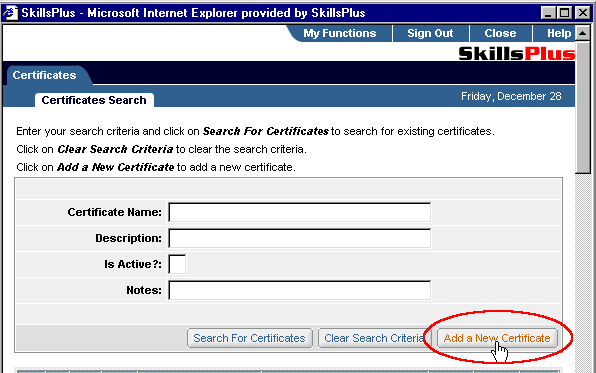Click the scrollbar up arrow
The image size is (596, 373).
582,33
